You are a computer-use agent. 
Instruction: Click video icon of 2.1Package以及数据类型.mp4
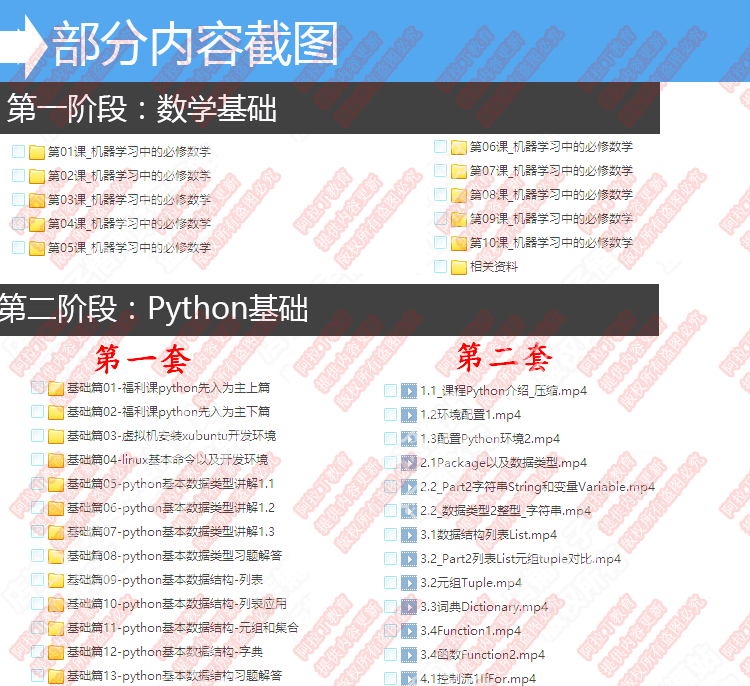point(408,463)
